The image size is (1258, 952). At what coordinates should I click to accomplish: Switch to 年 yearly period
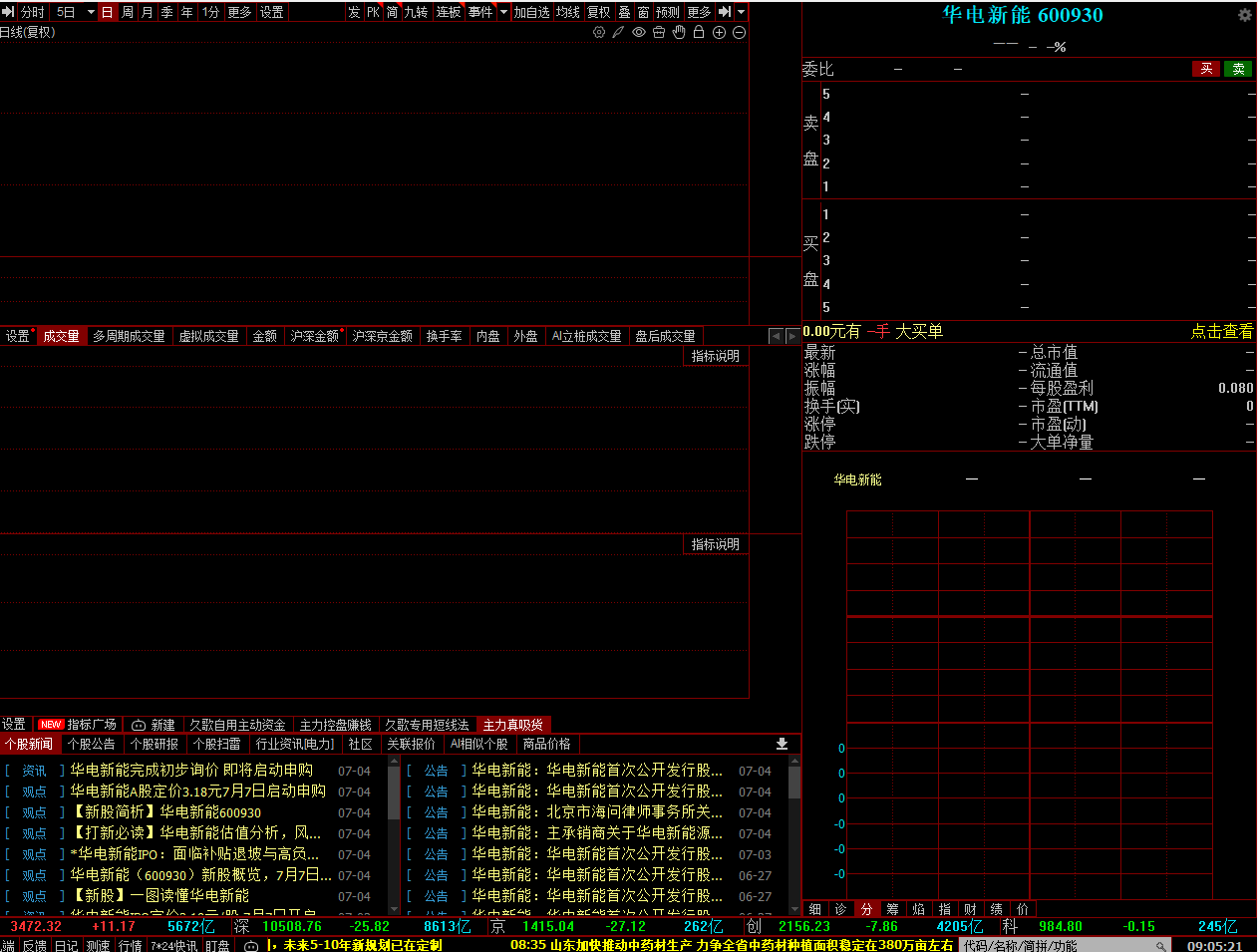pos(187,12)
